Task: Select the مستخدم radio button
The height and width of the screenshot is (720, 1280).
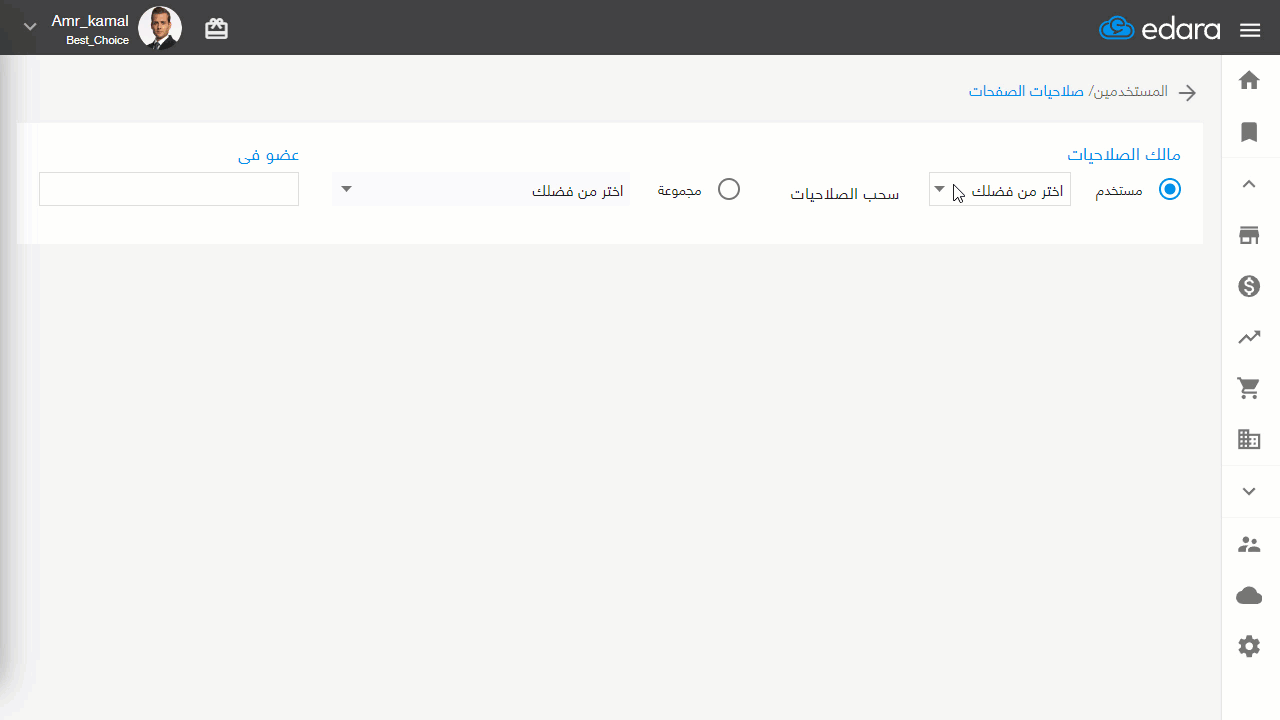Action: tap(1170, 189)
